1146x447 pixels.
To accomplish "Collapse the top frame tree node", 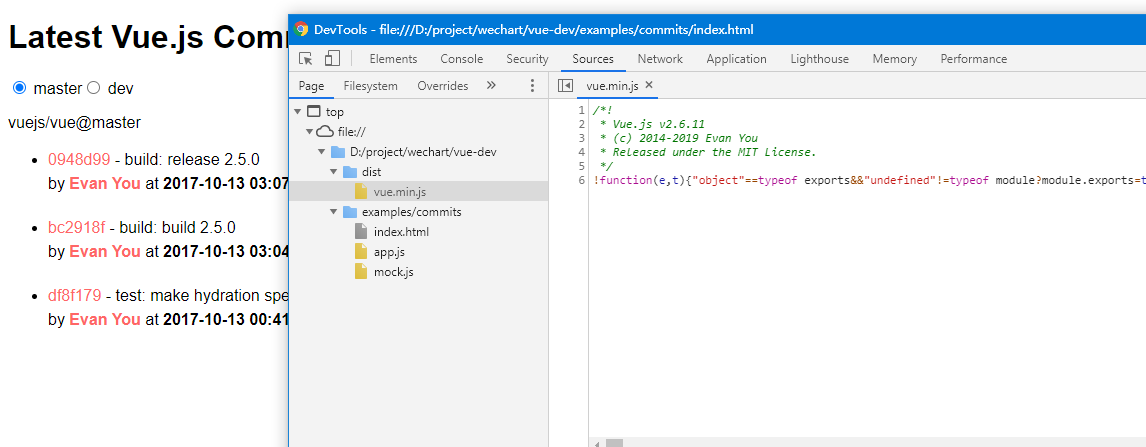I will 297,112.
